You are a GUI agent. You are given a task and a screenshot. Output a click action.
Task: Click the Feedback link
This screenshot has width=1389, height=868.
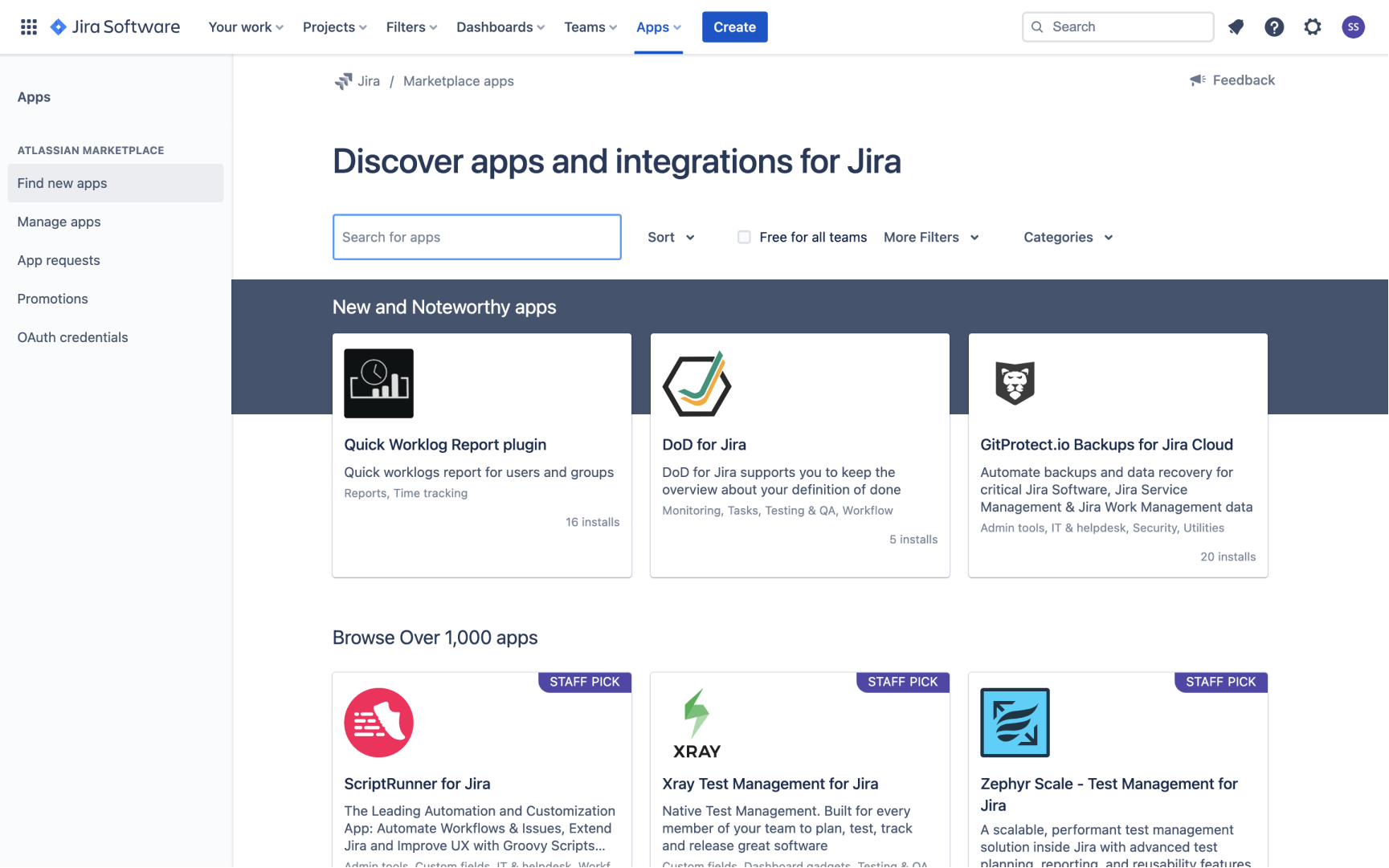coord(1232,80)
